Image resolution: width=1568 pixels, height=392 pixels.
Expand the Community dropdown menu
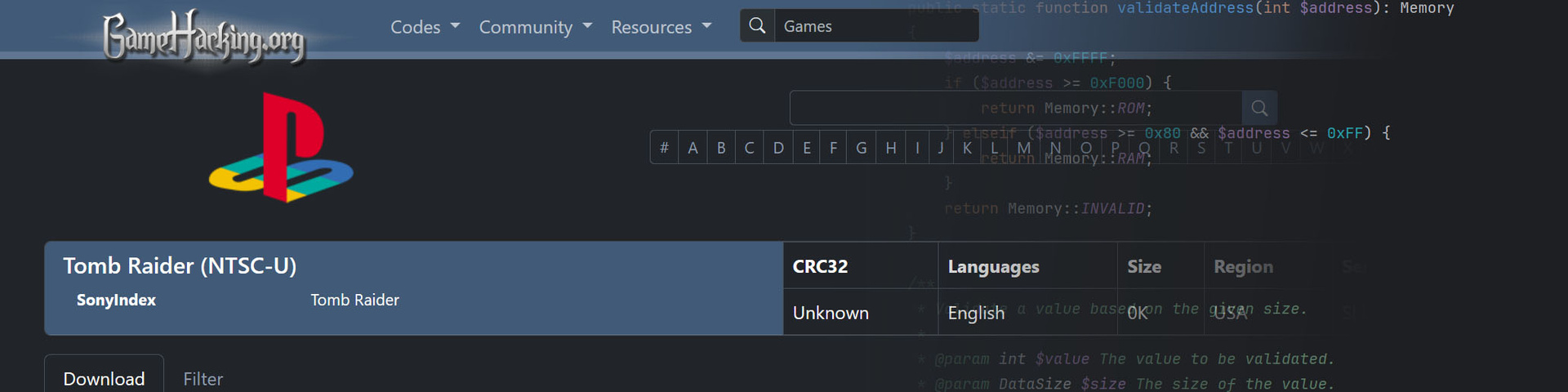(x=535, y=27)
